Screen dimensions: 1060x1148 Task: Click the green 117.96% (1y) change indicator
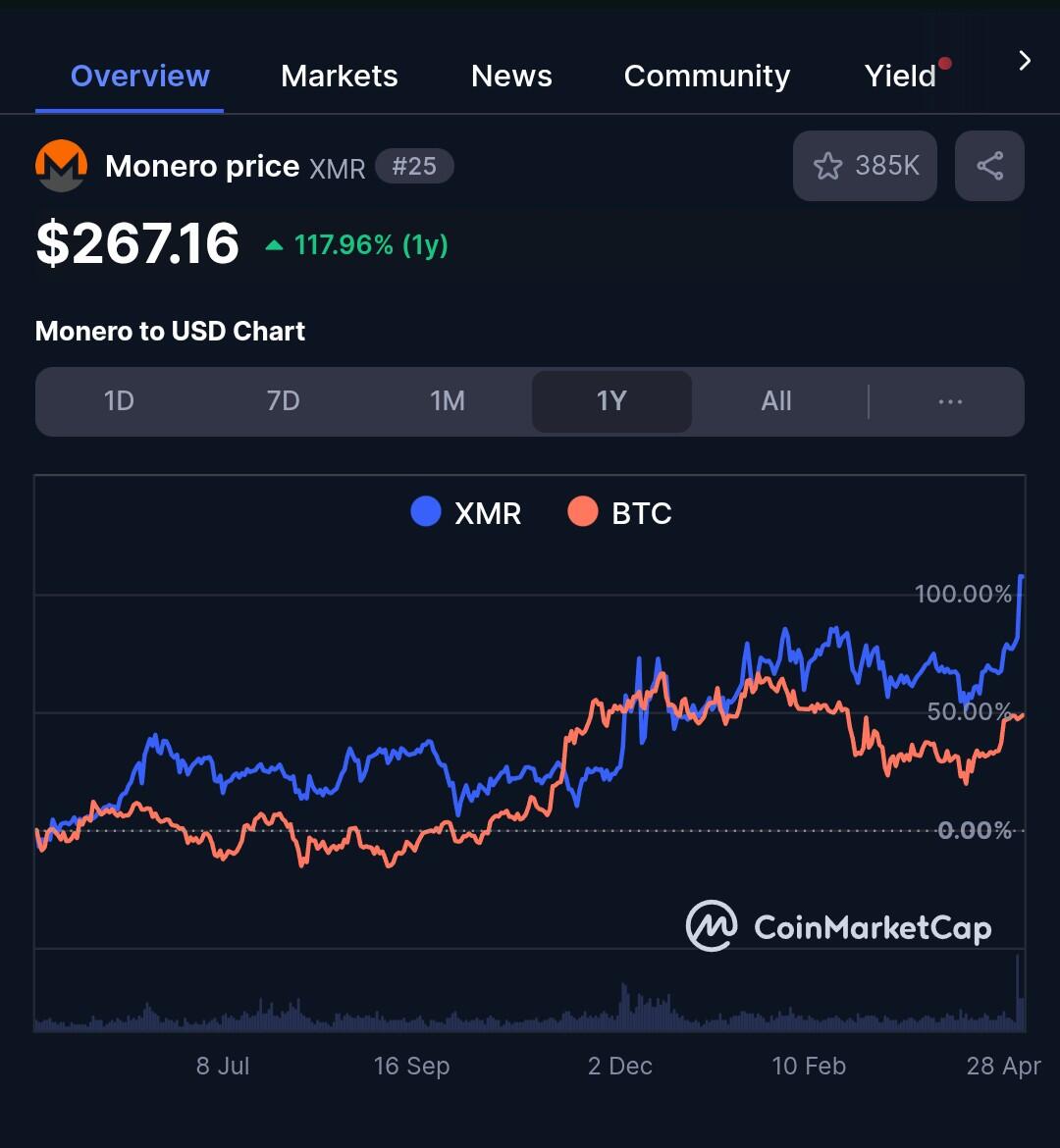[356, 245]
